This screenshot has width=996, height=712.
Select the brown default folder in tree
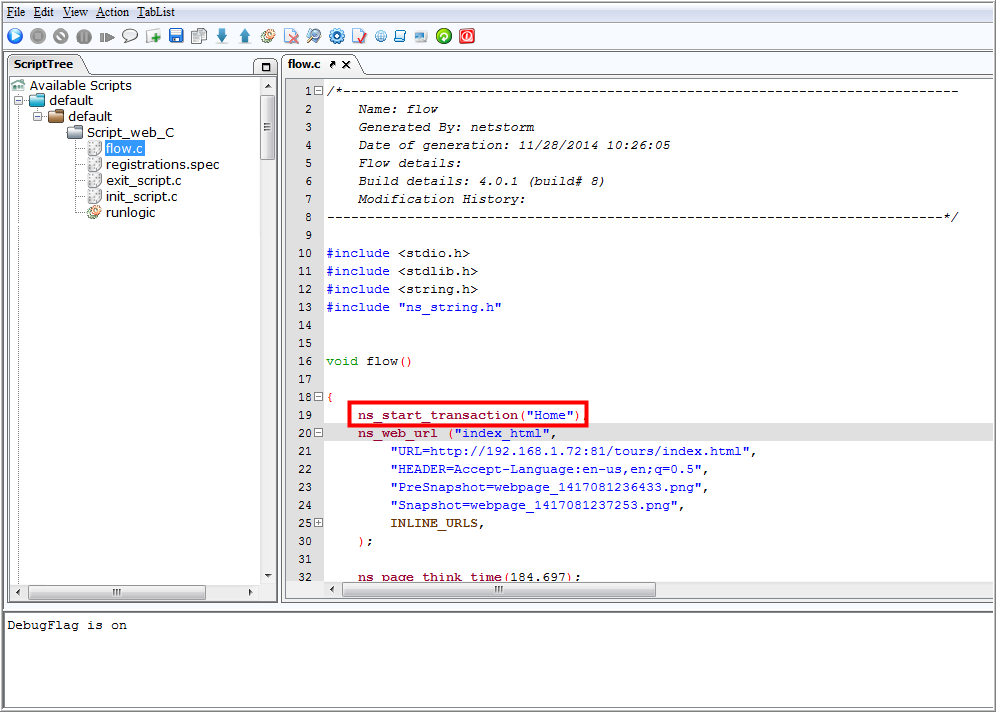click(90, 116)
